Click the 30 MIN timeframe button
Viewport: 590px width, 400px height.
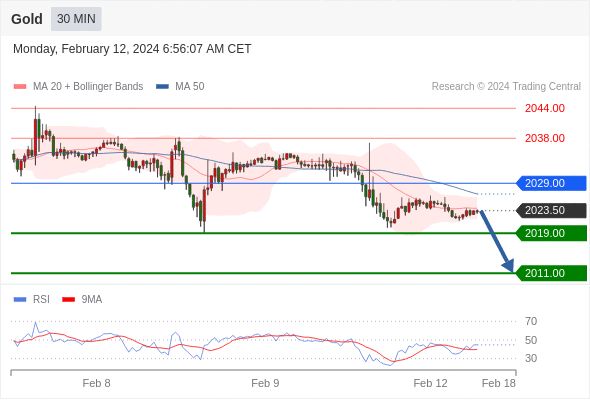76,19
